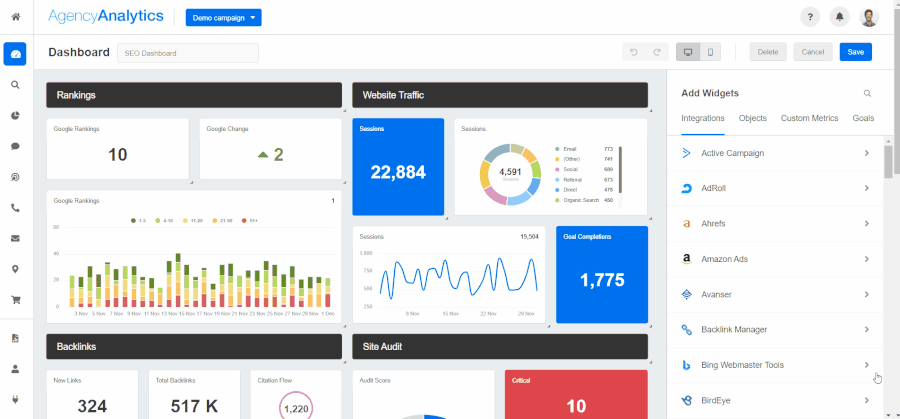Open the notifications bell icon

pyautogui.click(x=840, y=17)
